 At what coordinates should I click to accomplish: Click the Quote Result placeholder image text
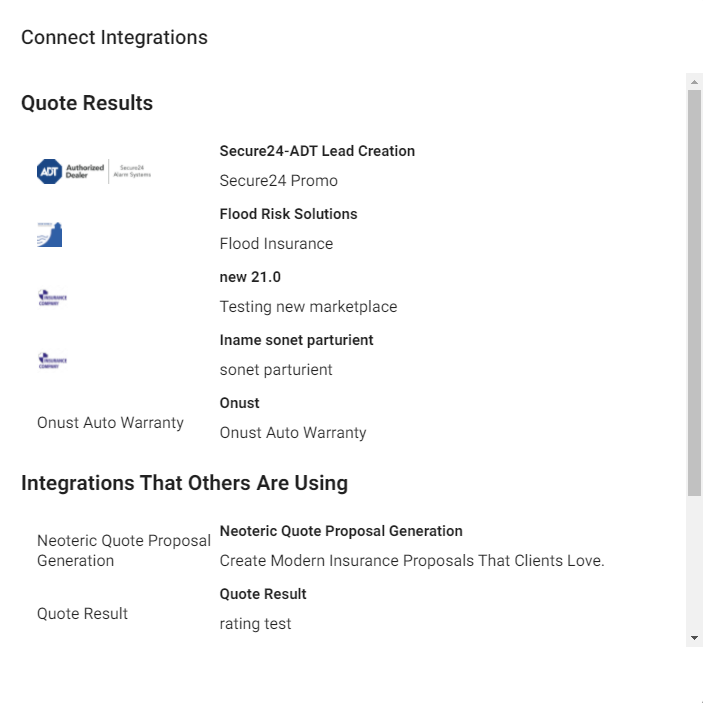[82, 614]
